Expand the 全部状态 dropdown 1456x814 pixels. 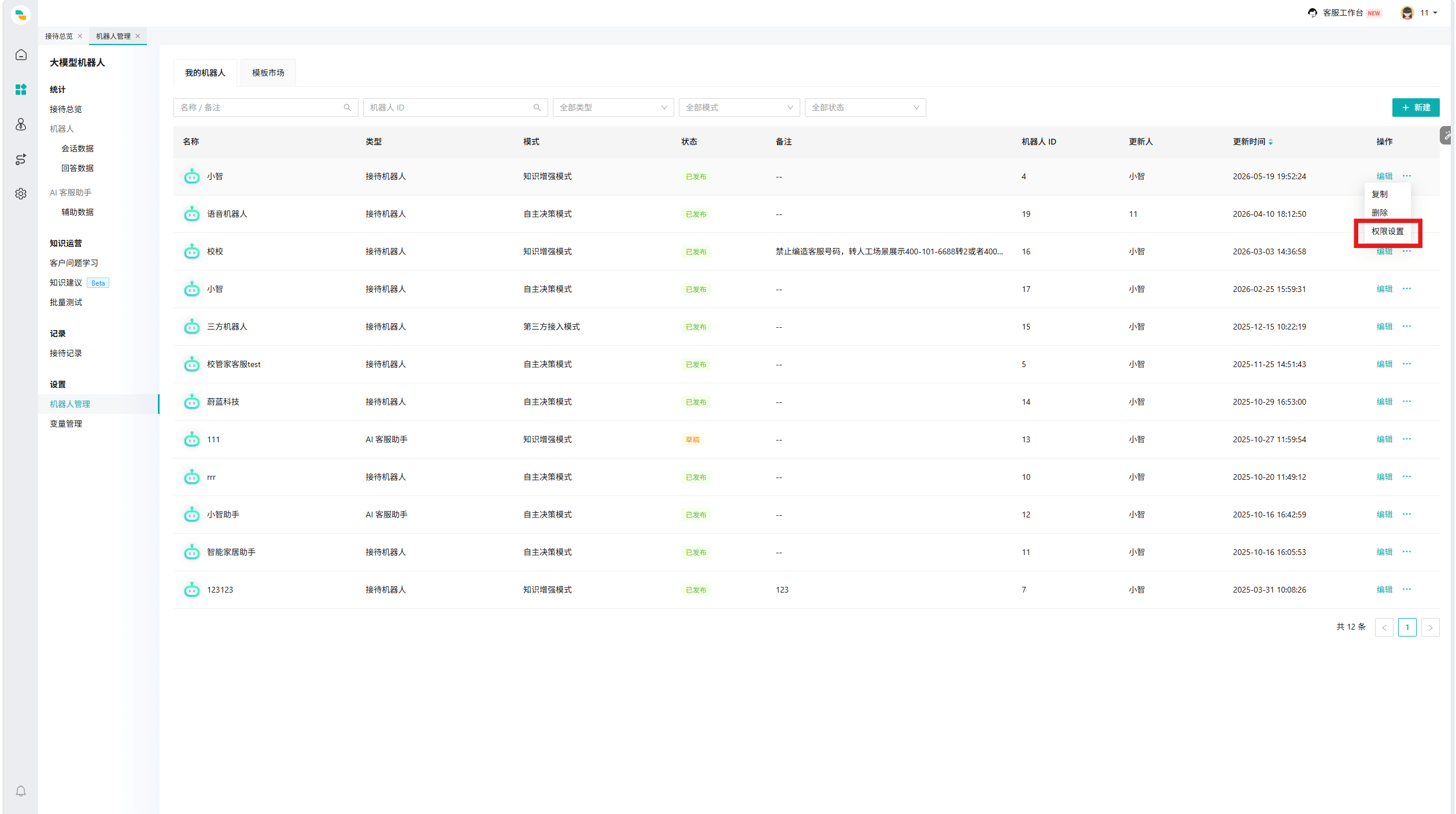865,108
